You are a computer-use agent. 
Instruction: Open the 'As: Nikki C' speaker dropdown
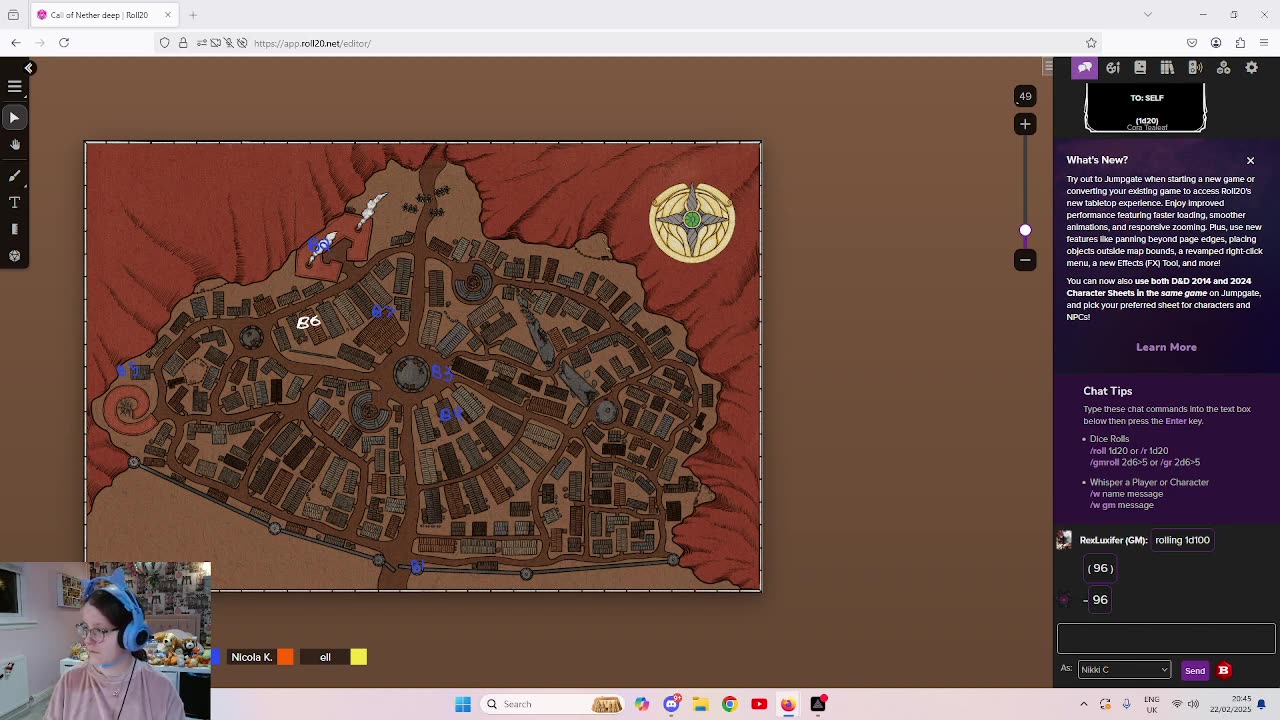[x=1124, y=670]
